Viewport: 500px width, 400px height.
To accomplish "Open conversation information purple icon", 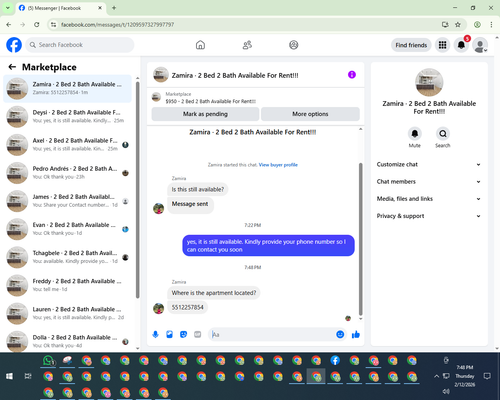I will tap(352, 75).
